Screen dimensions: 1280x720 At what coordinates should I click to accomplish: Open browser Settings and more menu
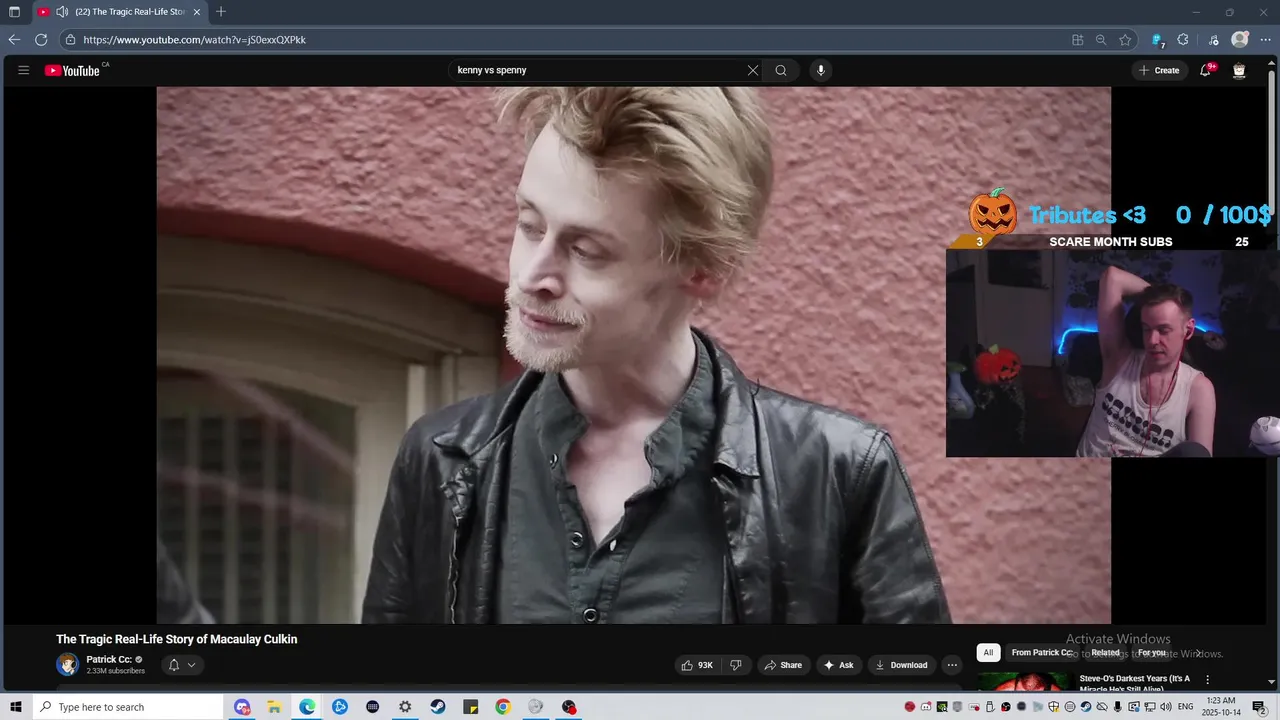1265,40
